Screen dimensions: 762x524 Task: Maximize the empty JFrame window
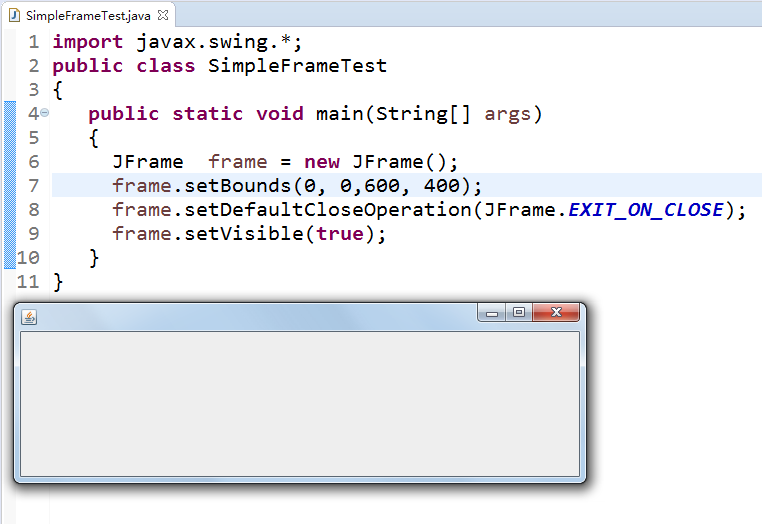[x=519, y=313]
